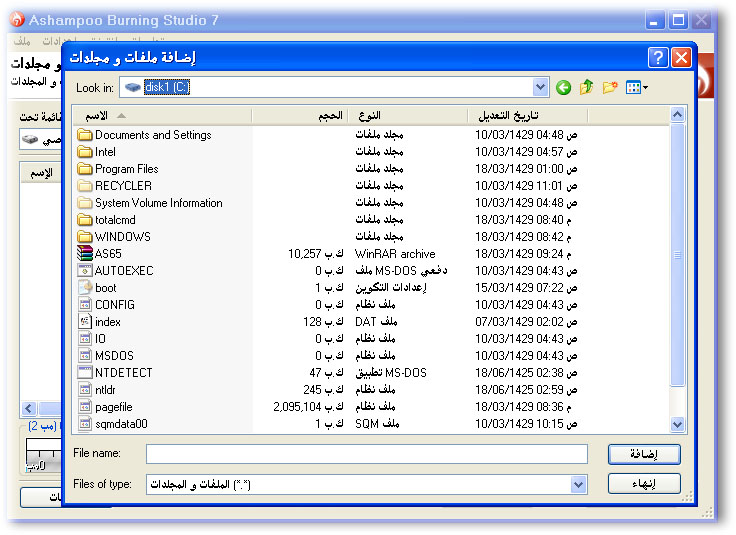Viewport: 736px width, 535px height.
Task: Sort by the الحجم (Size) column header
Action: (299, 115)
